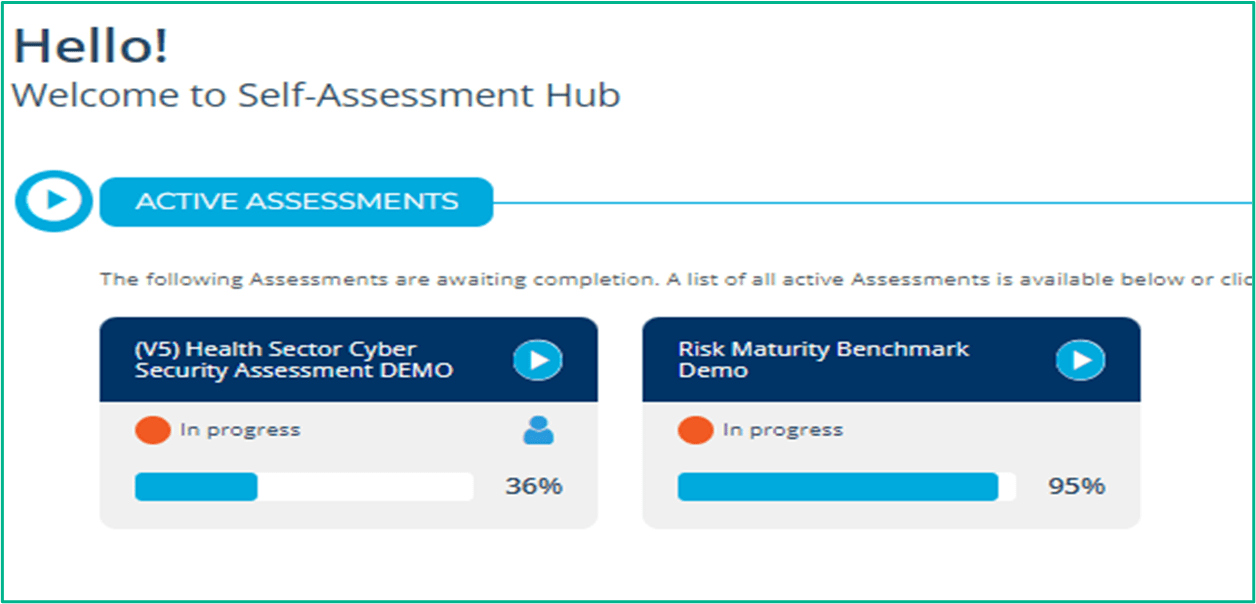Image resolution: width=1256 pixels, height=604 pixels.
Task: Select the 95% progress value
Action: (1076, 487)
